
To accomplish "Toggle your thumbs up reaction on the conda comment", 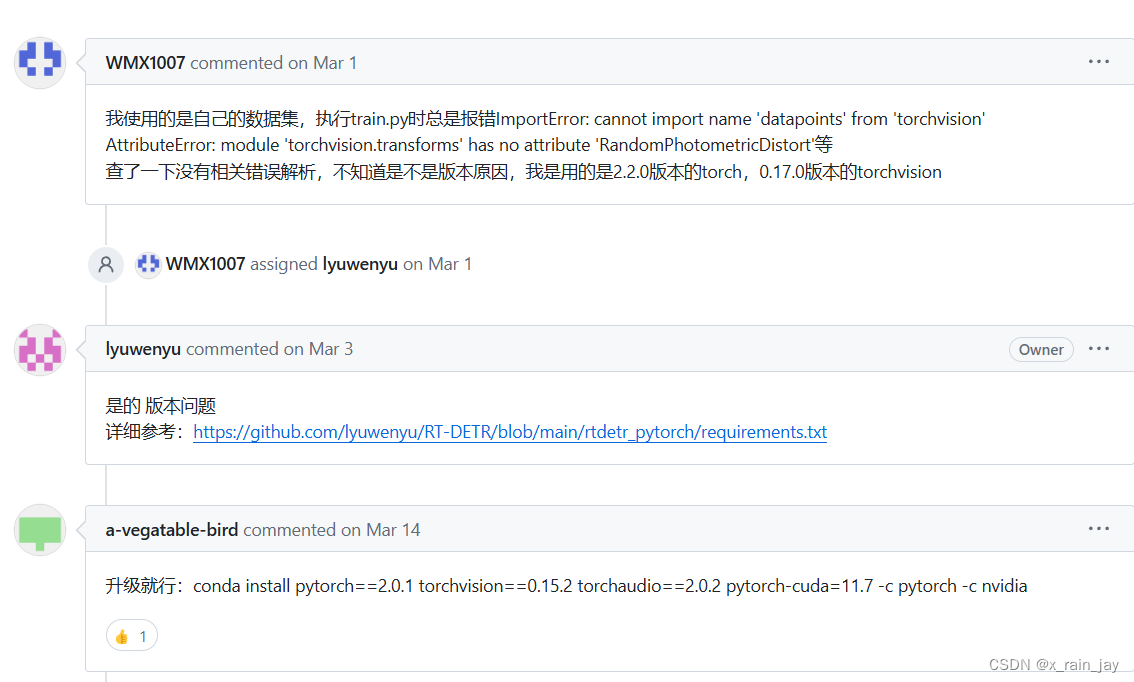I will point(131,635).
